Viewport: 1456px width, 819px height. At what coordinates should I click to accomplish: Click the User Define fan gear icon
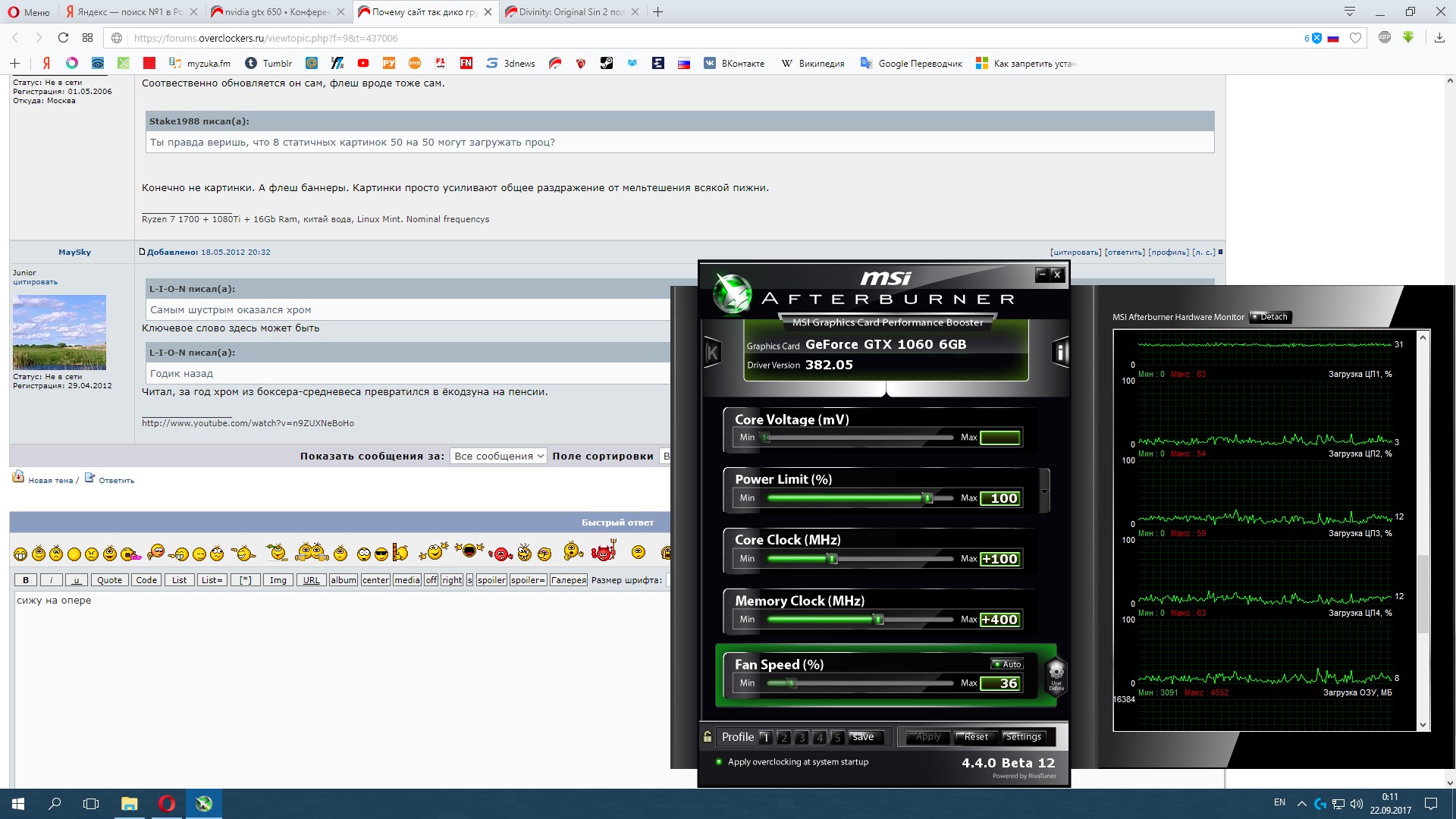[x=1056, y=673]
